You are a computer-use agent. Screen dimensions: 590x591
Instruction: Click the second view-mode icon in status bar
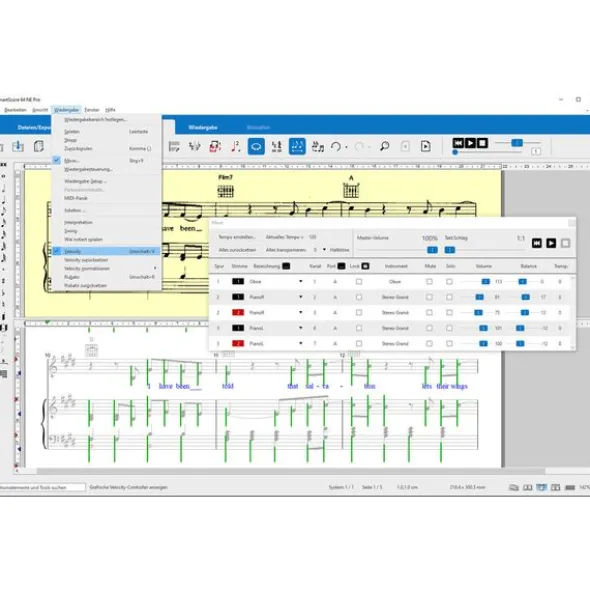click(x=528, y=487)
